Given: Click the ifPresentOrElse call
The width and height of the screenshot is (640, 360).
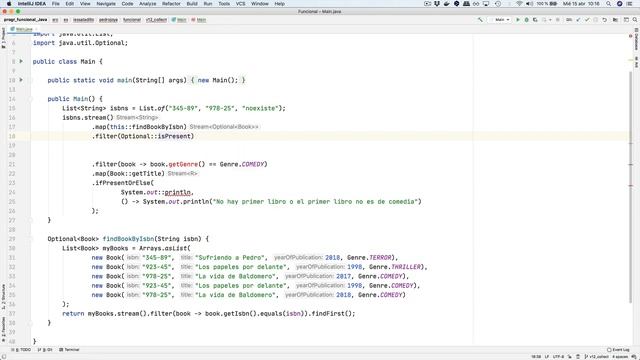Looking at the screenshot, I should click(x=123, y=183).
